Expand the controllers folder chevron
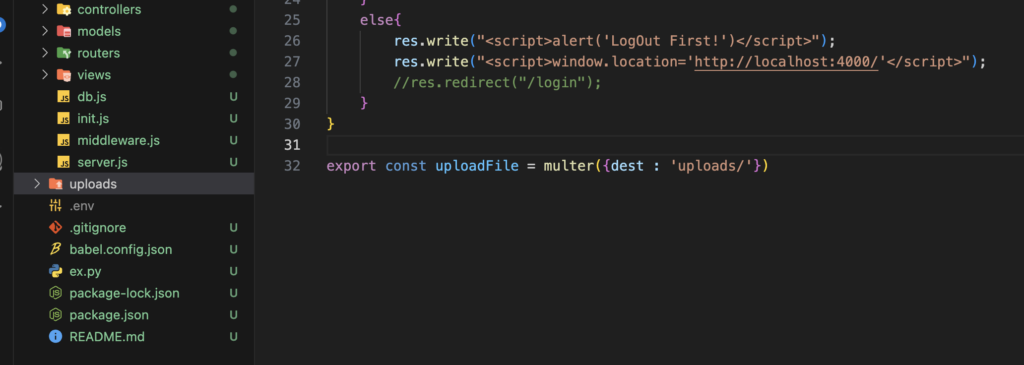 (x=44, y=10)
